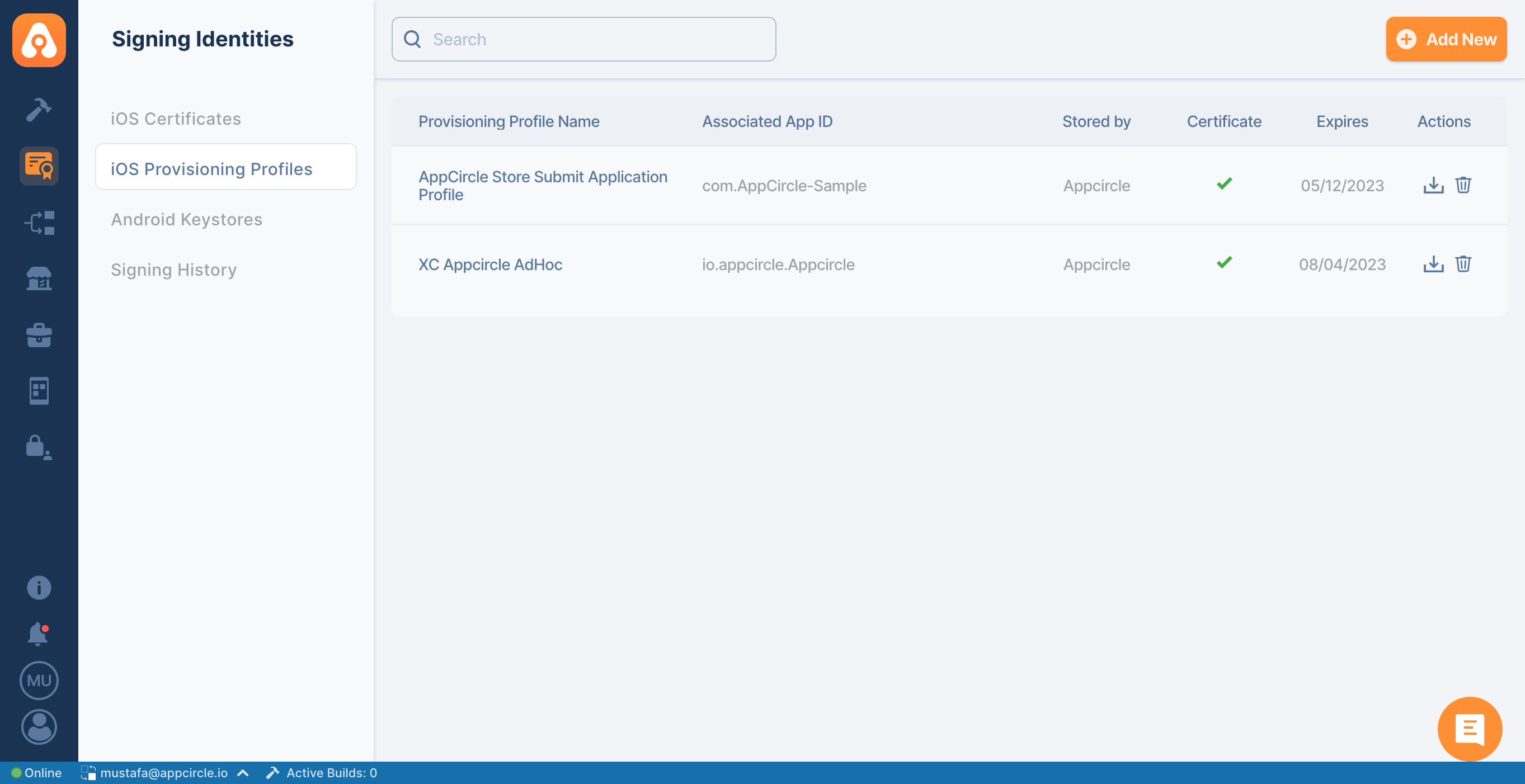Open Signing History section
Image resolution: width=1525 pixels, height=784 pixels.
pyautogui.click(x=173, y=269)
